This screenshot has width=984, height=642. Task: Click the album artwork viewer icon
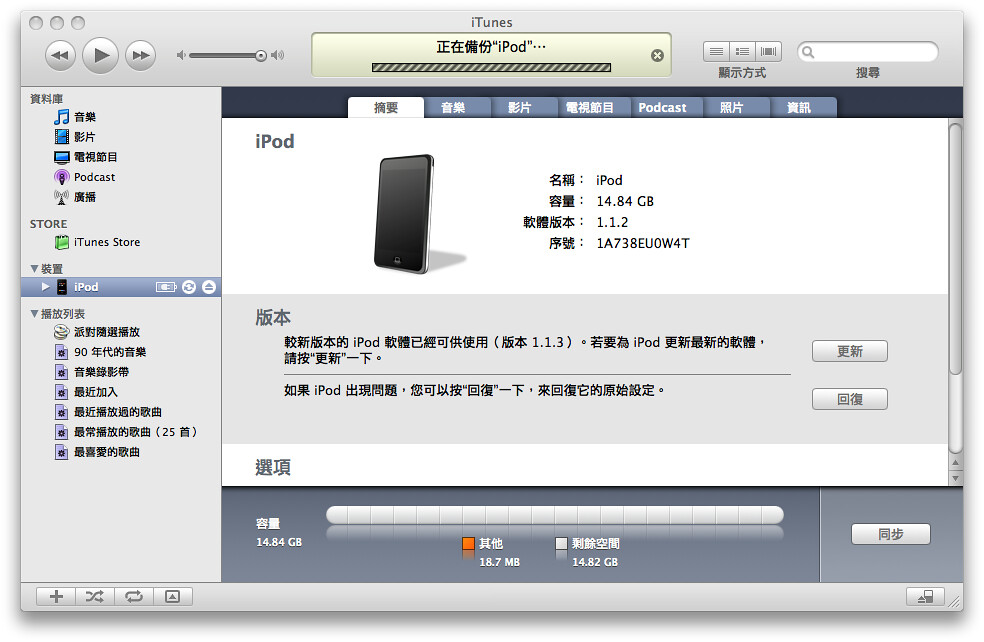[174, 596]
